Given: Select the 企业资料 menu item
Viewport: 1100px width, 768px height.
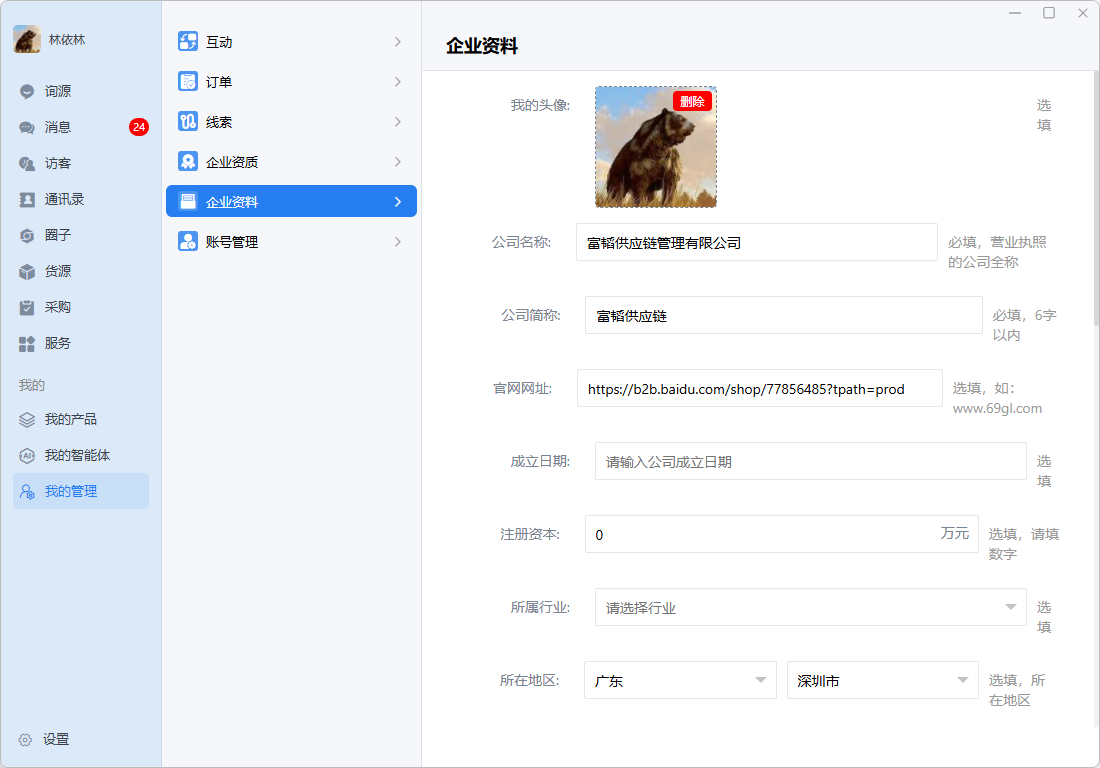Looking at the screenshot, I should [x=291, y=201].
